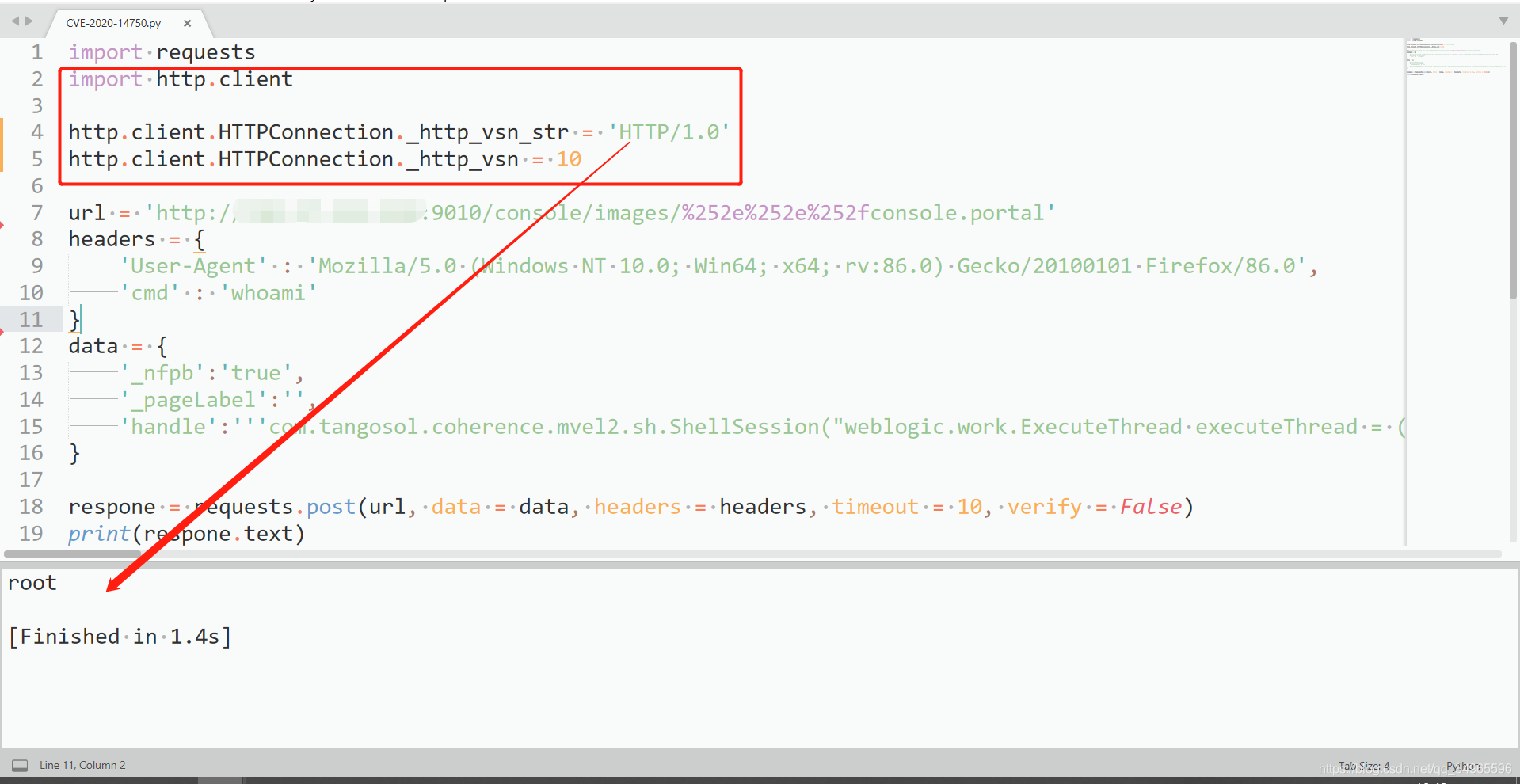Click 'http.client' in the line 2 import
This screenshot has height=784, width=1520.
(224, 79)
